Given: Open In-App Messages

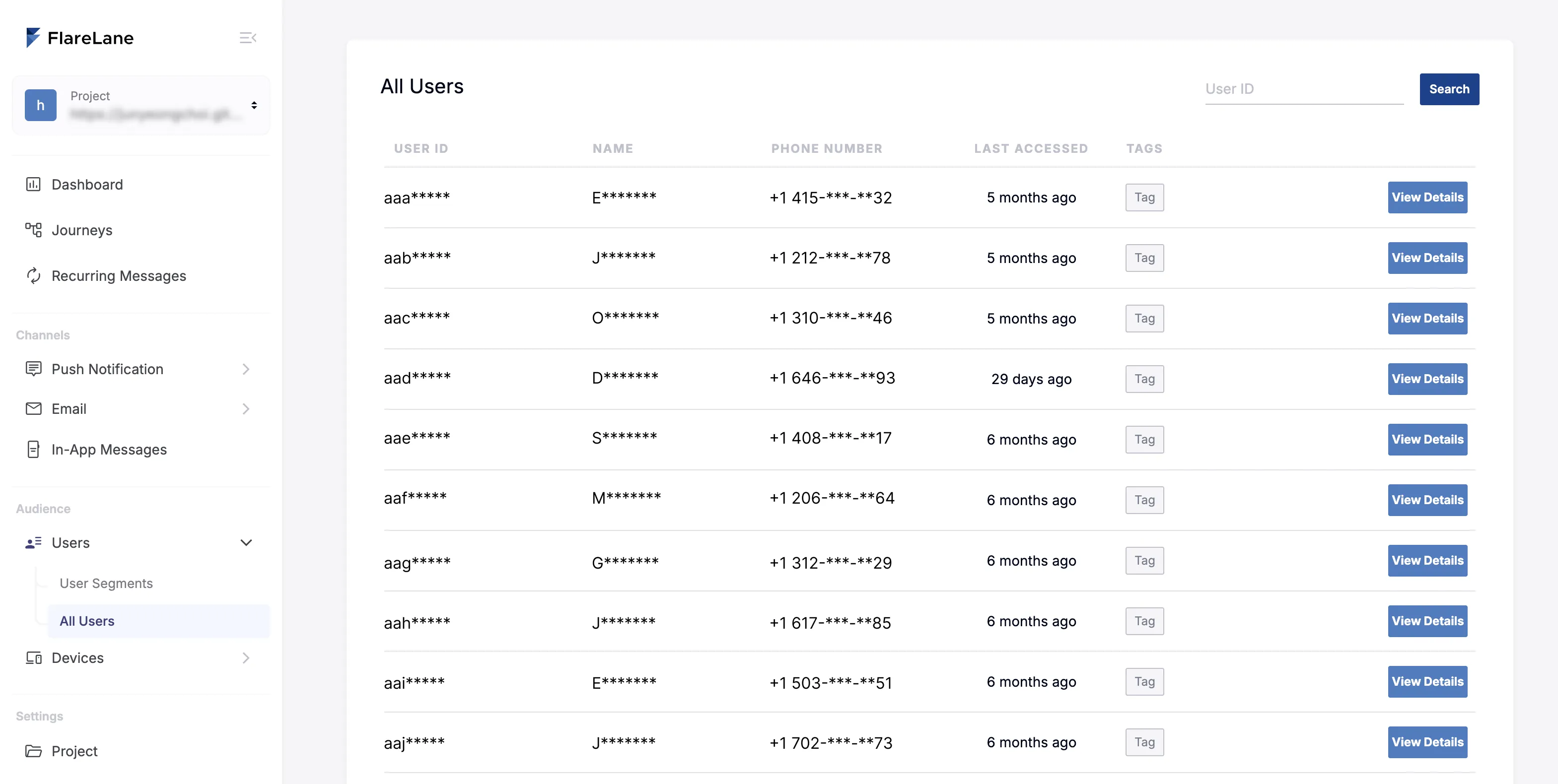Looking at the screenshot, I should [x=109, y=450].
